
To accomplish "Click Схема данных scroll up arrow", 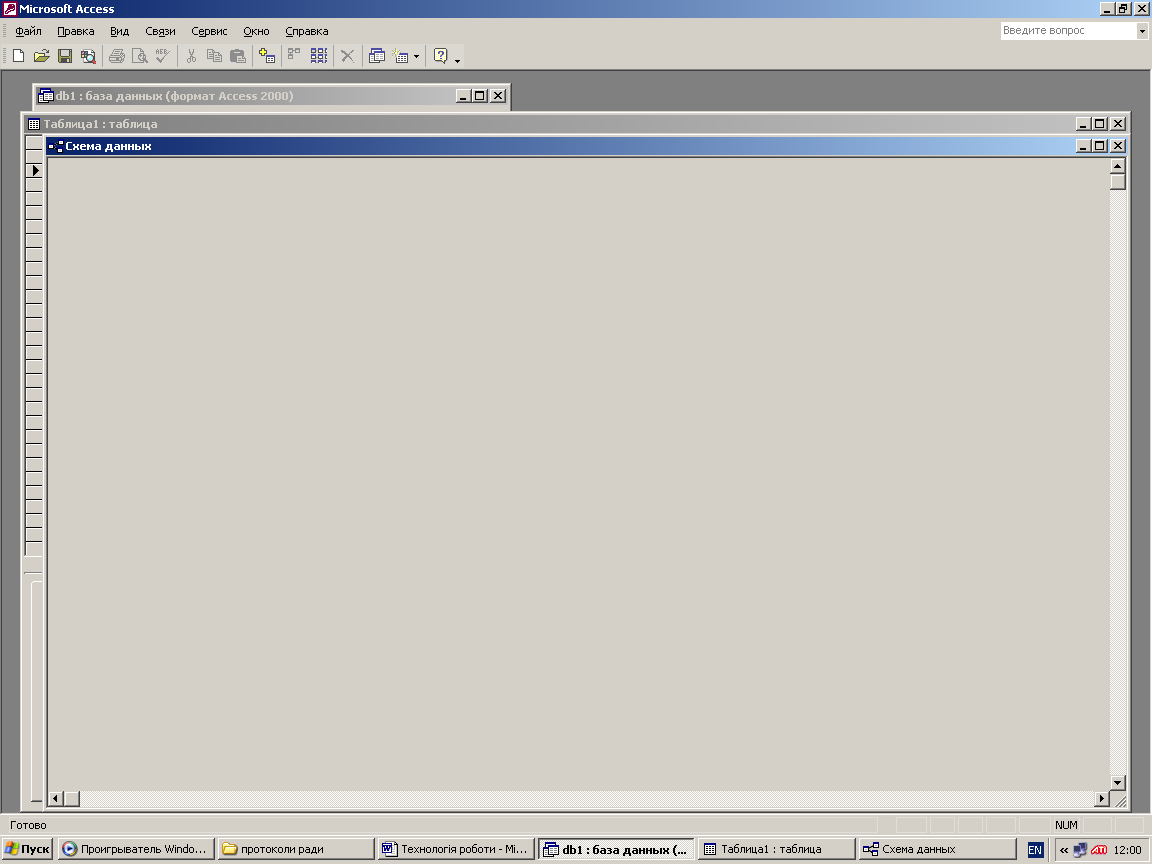I will (x=1117, y=166).
